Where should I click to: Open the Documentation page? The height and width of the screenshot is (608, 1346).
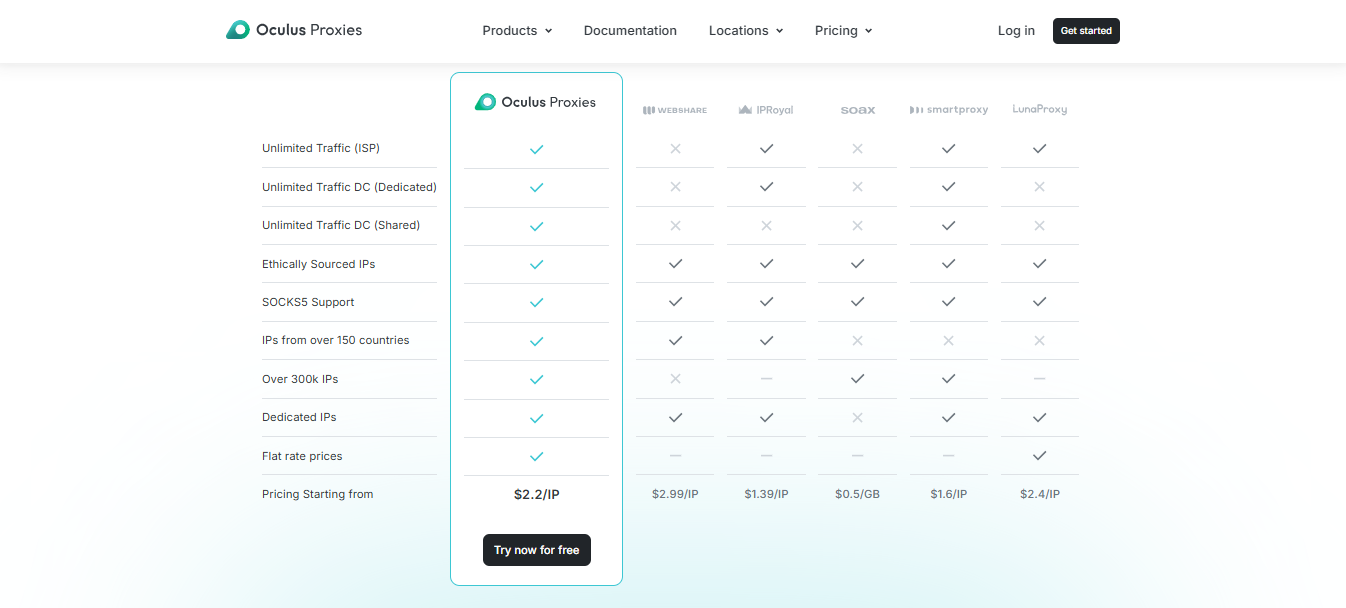630,31
